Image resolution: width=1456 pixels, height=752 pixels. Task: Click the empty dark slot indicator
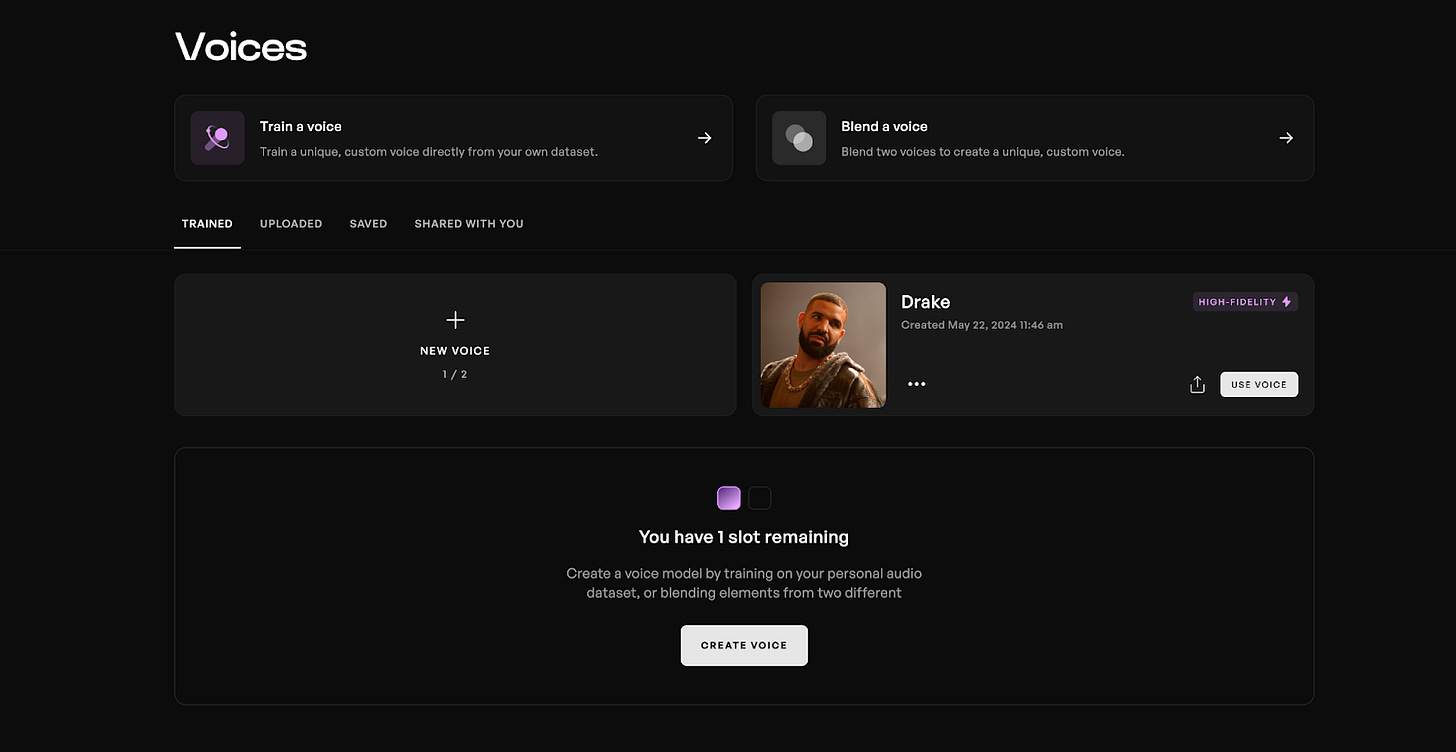[x=760, y=498]
